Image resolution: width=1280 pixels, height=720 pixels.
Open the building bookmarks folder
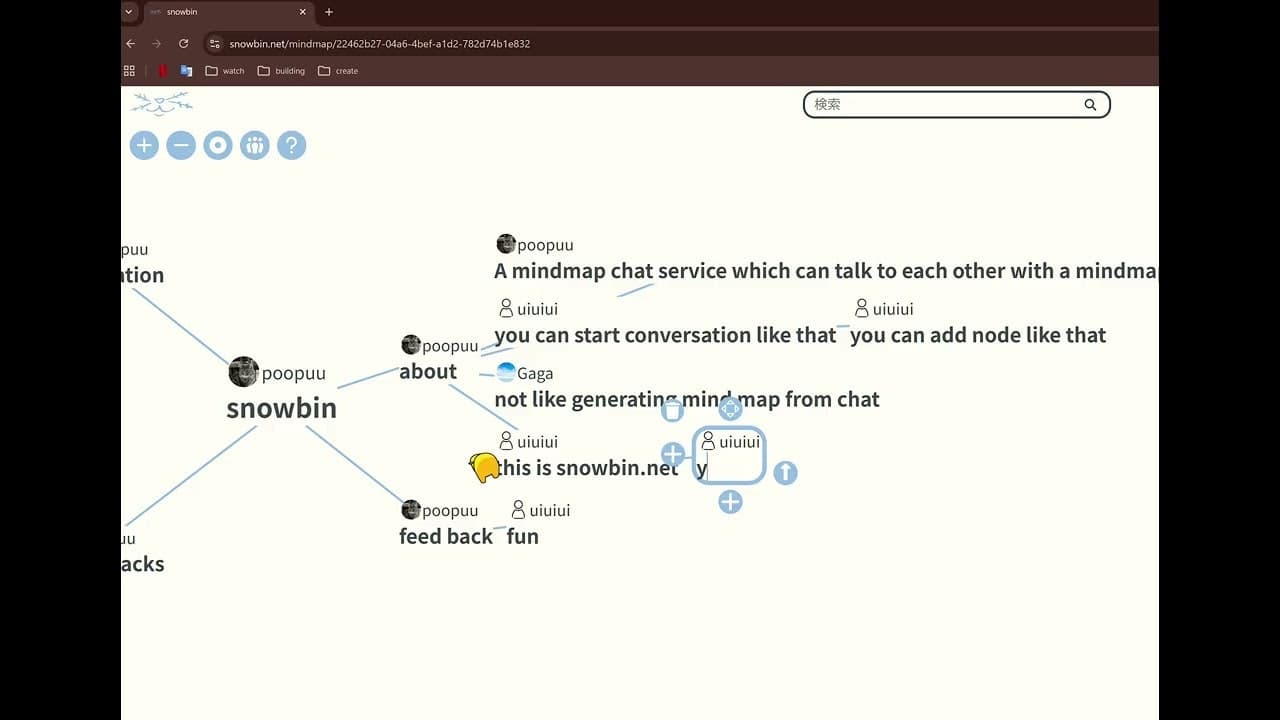tap(281, 70)
